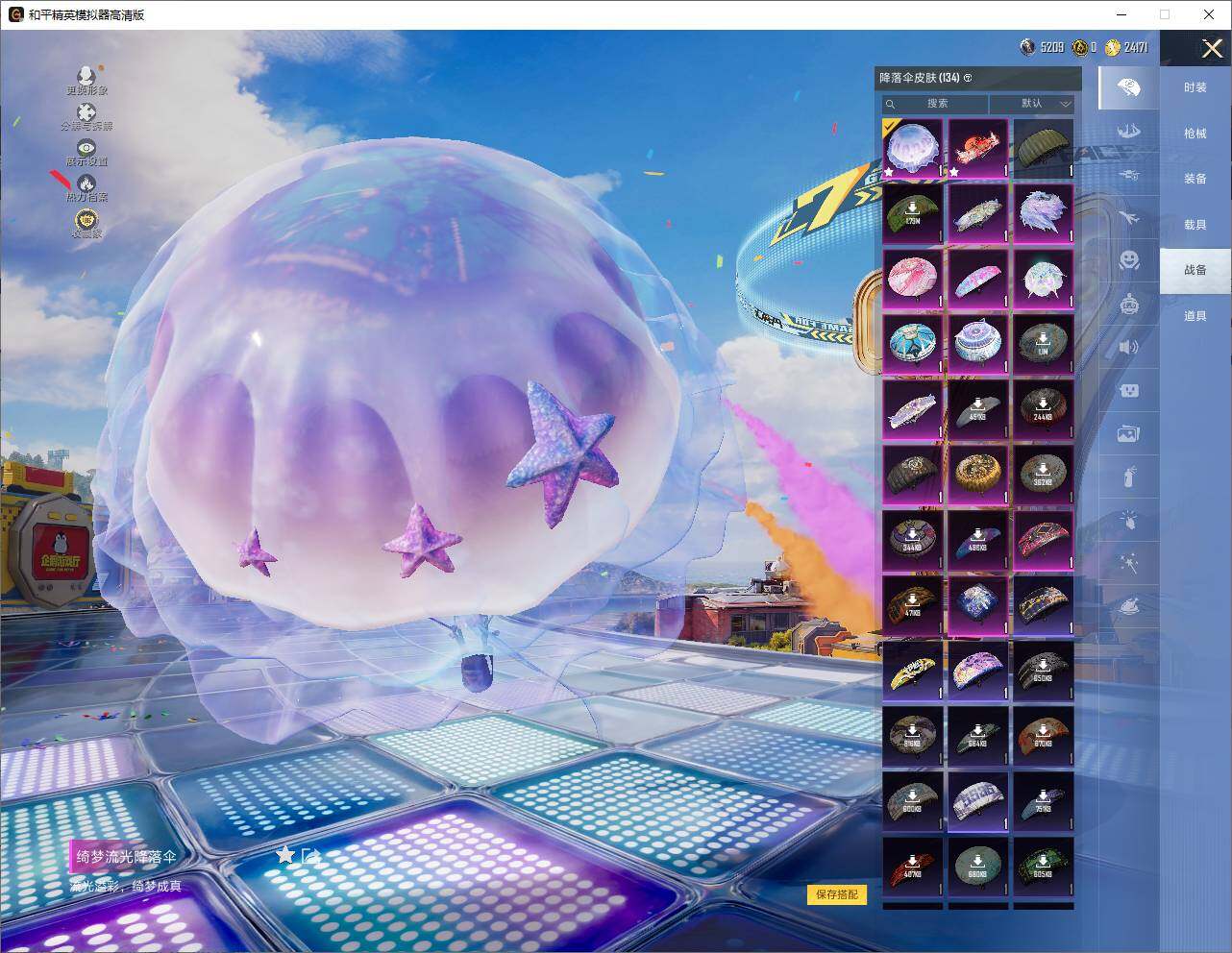1232x953 pixels.
Task: Click the yellow coin 24171 currency icon
Action: [x=1112, y=47]
